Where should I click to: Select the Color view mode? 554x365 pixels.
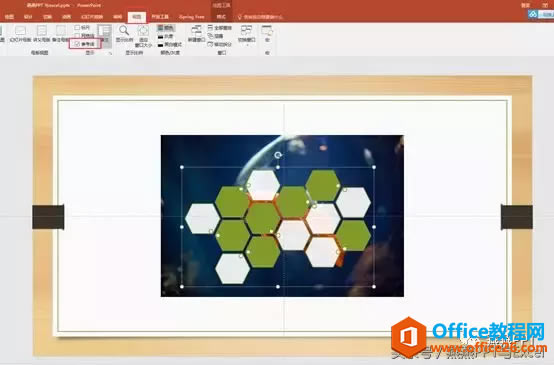coord(166,28)
